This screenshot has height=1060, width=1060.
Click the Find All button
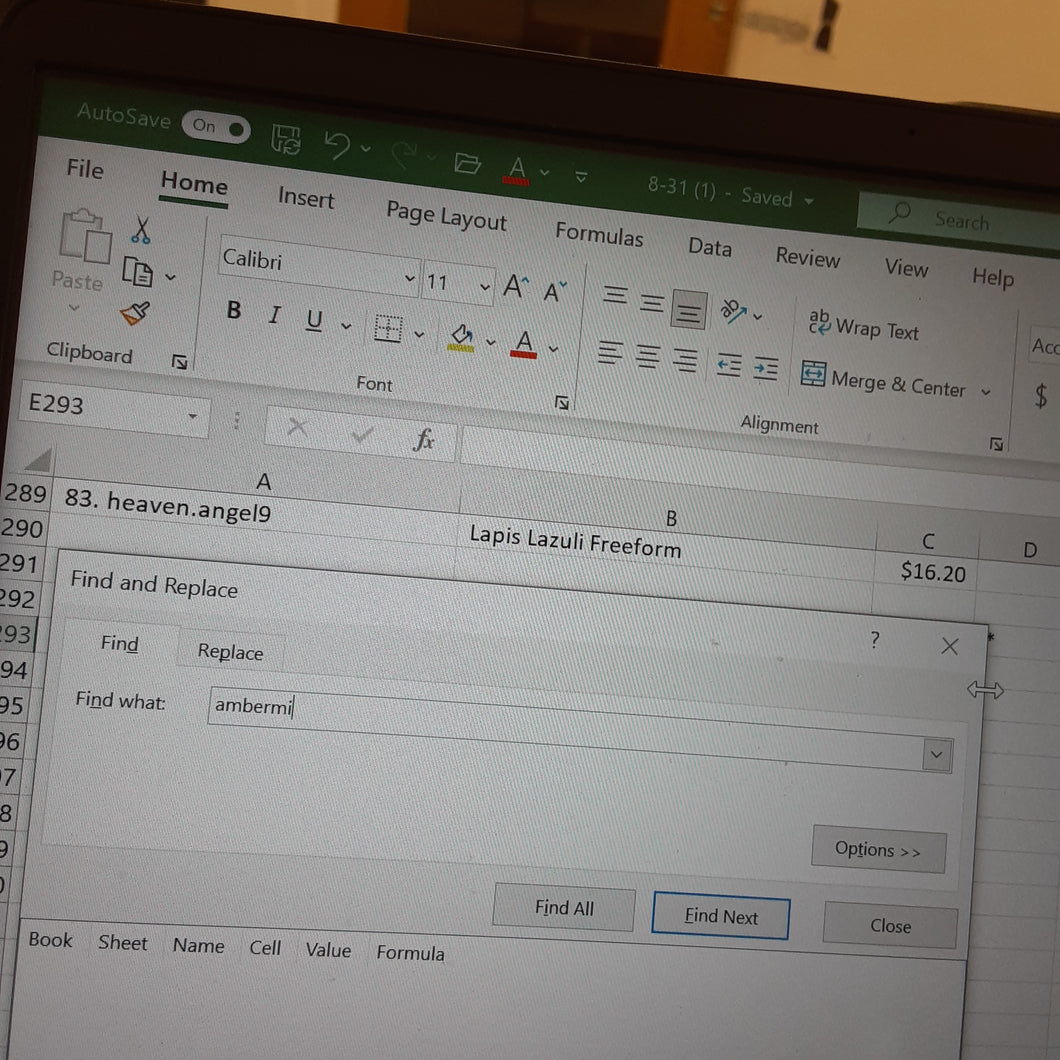pyautogui.click(x=564, y=908)
